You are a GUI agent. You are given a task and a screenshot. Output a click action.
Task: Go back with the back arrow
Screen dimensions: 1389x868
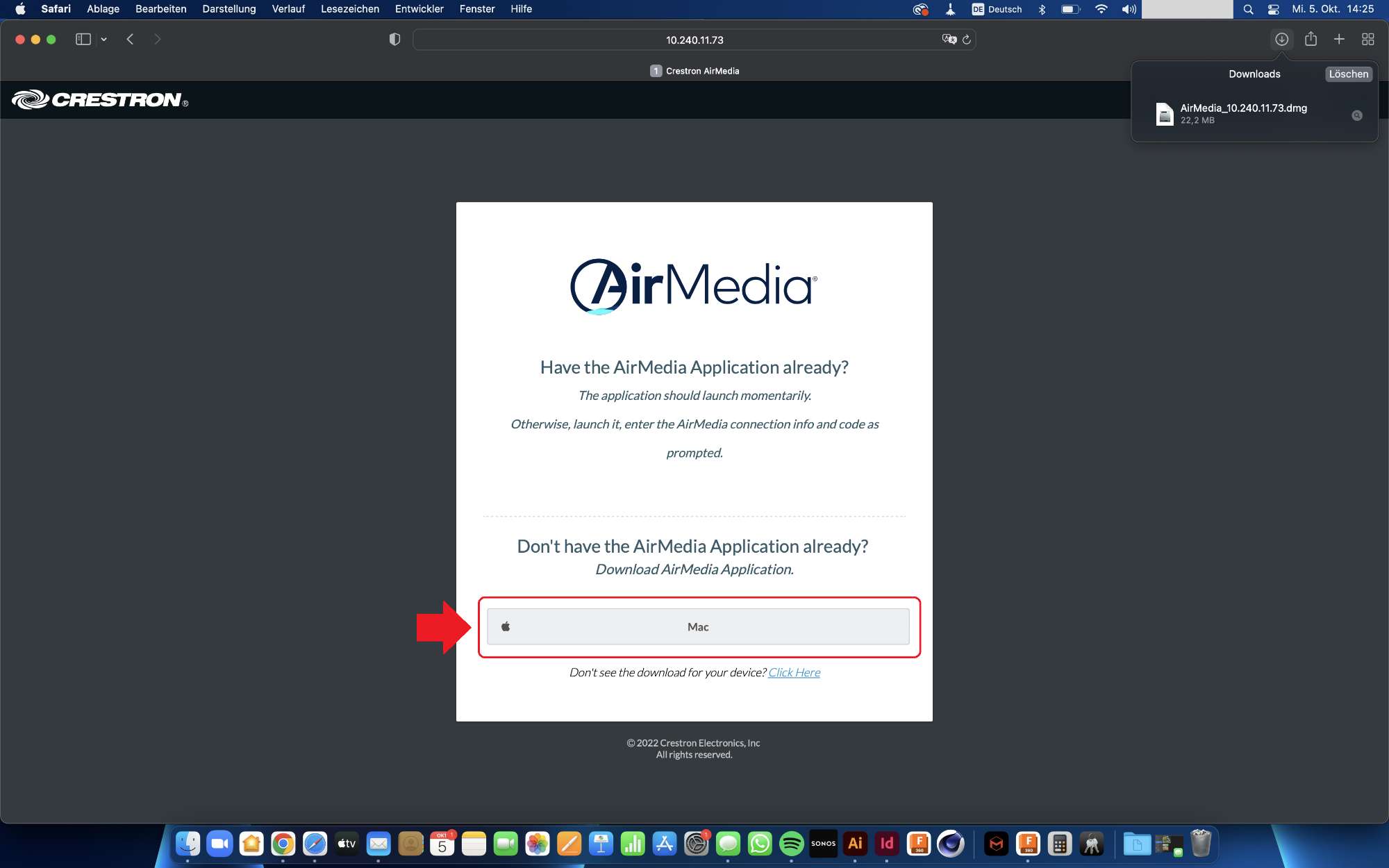pos(130,40)
